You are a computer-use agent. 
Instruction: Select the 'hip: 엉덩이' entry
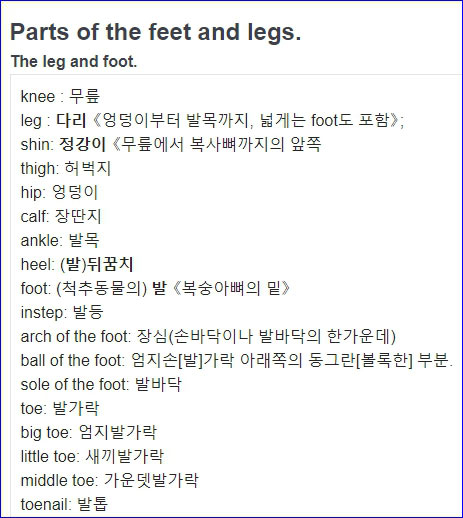59,192
